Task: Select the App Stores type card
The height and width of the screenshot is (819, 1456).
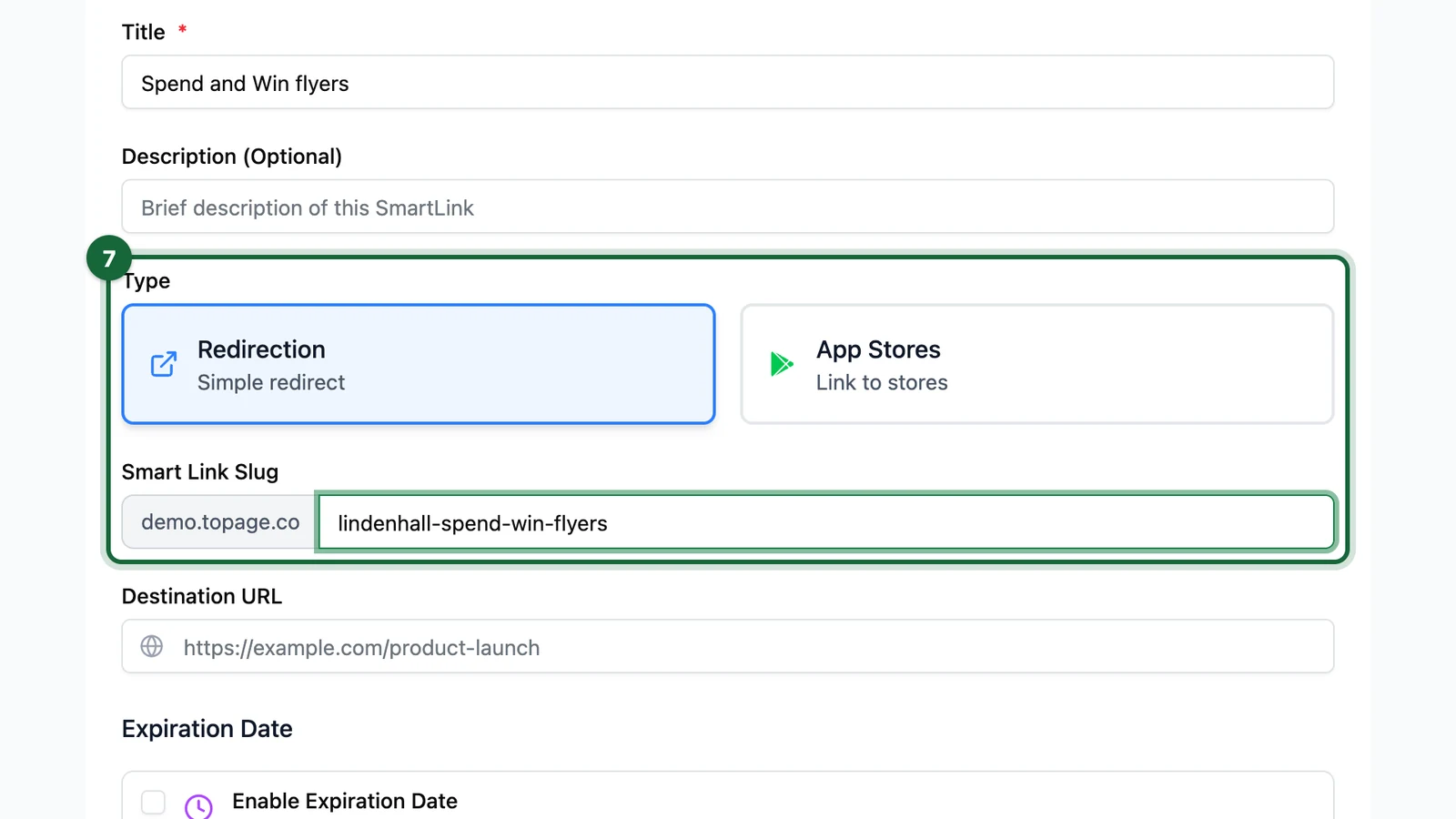Action: (x=1037, y=364)
